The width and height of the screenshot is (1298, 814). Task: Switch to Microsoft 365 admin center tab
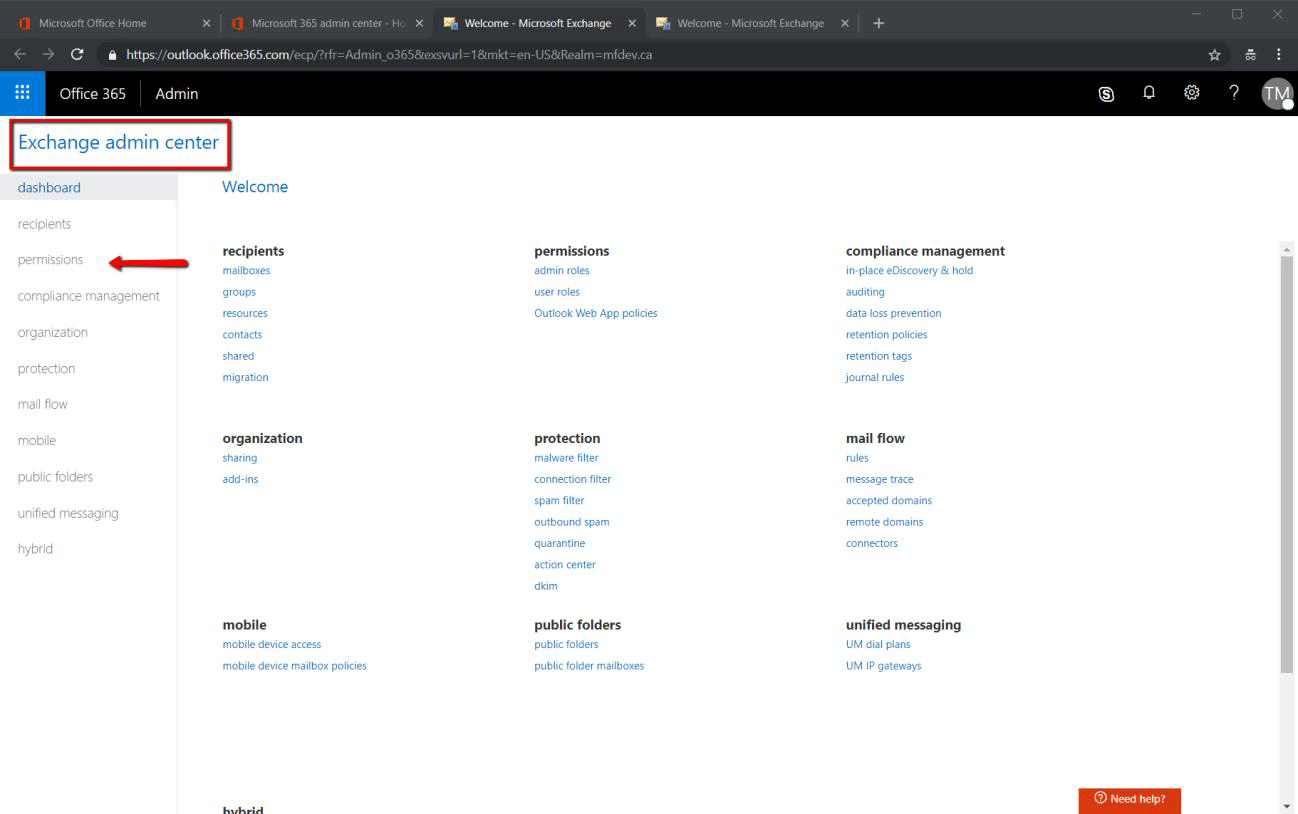pyautogui.click(x=325, y=23)
